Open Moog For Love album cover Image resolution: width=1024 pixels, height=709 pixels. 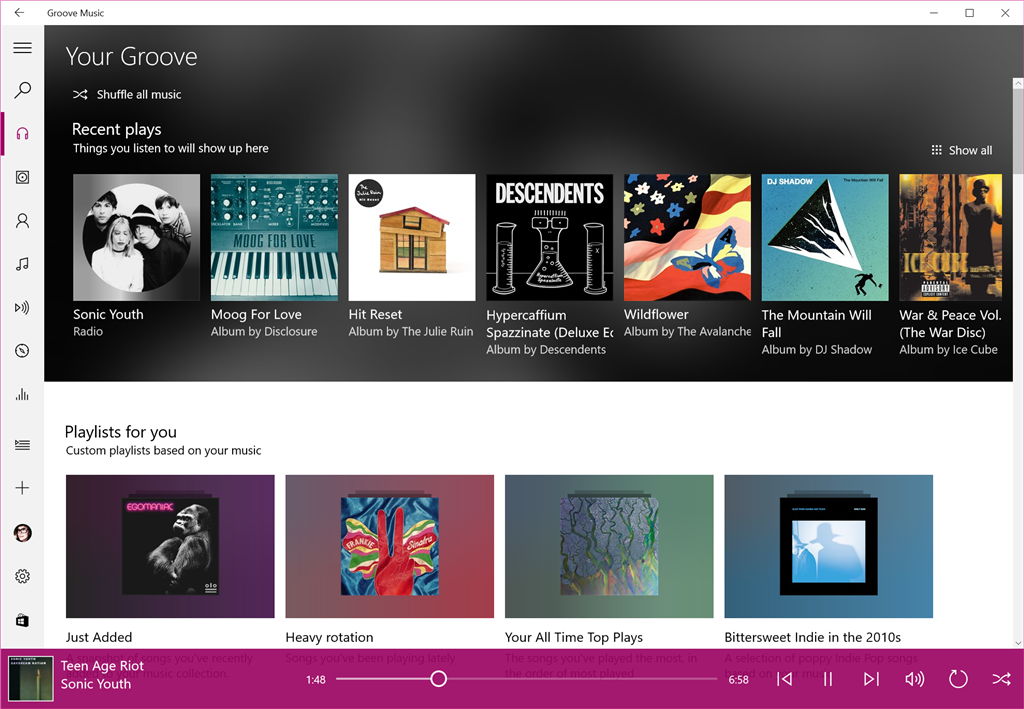point(274,237)
